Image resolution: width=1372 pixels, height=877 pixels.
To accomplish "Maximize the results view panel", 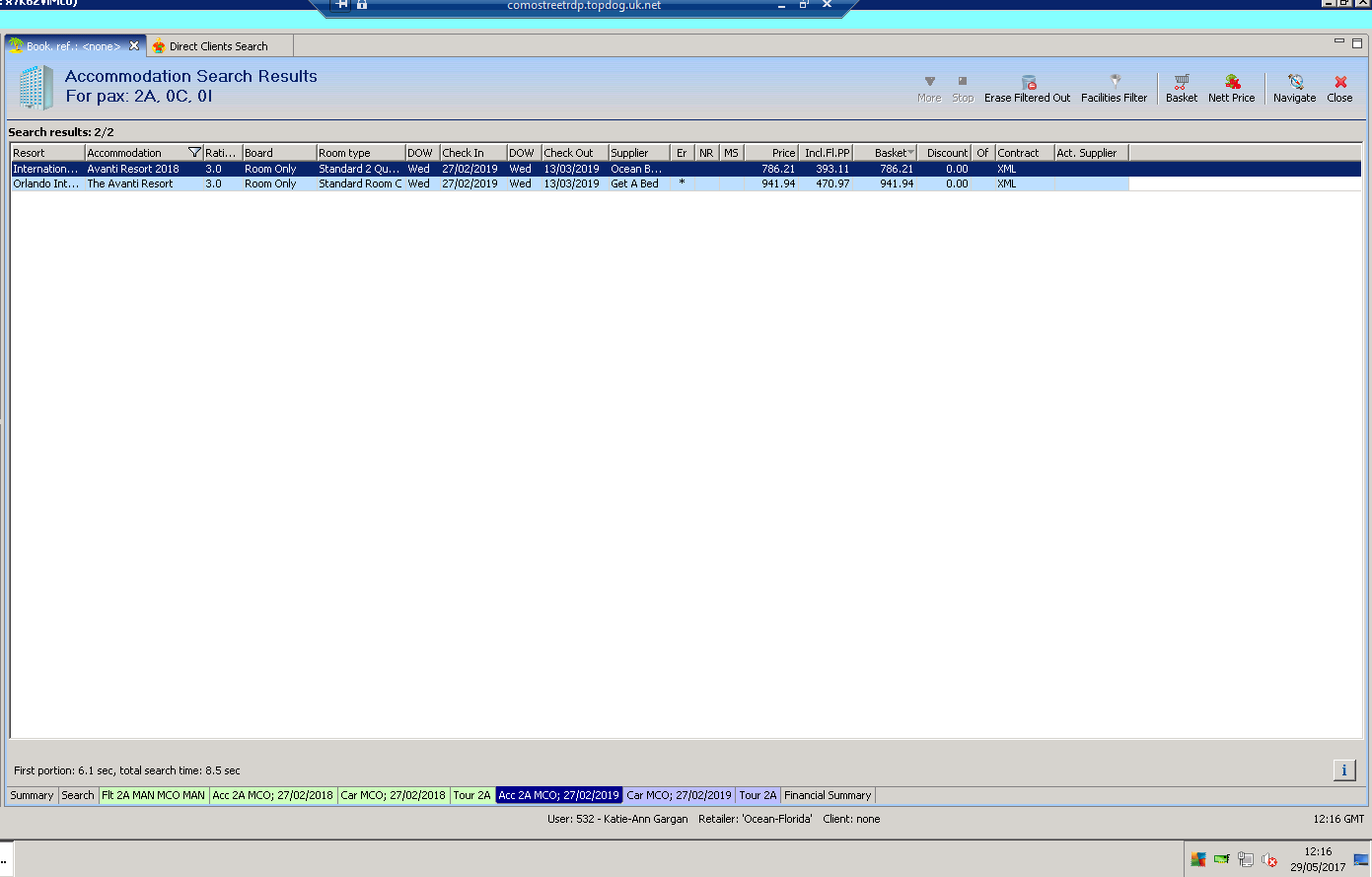I will click(x=1357, y=42).
